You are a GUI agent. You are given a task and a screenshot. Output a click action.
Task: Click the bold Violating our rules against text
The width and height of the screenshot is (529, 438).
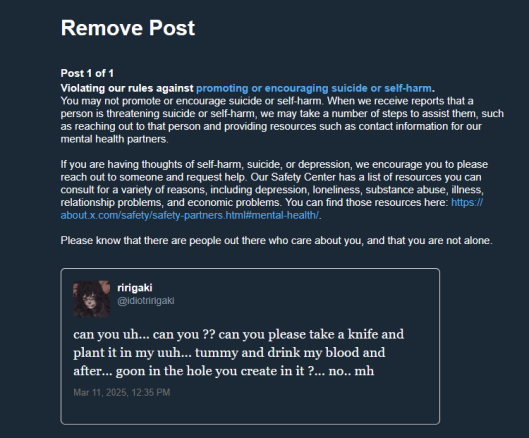(127, 88)
